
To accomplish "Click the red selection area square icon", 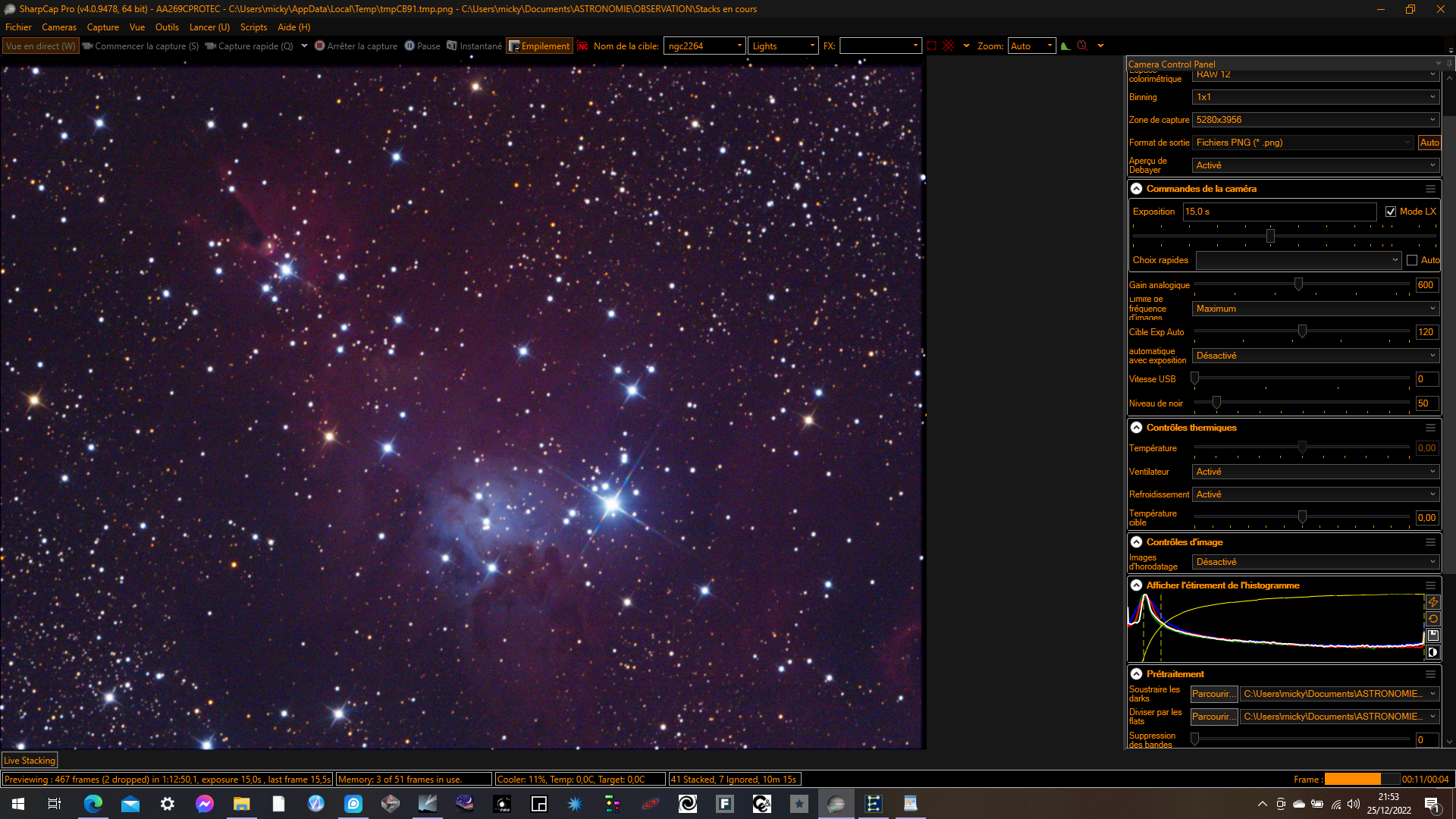I will coord(932,46).
